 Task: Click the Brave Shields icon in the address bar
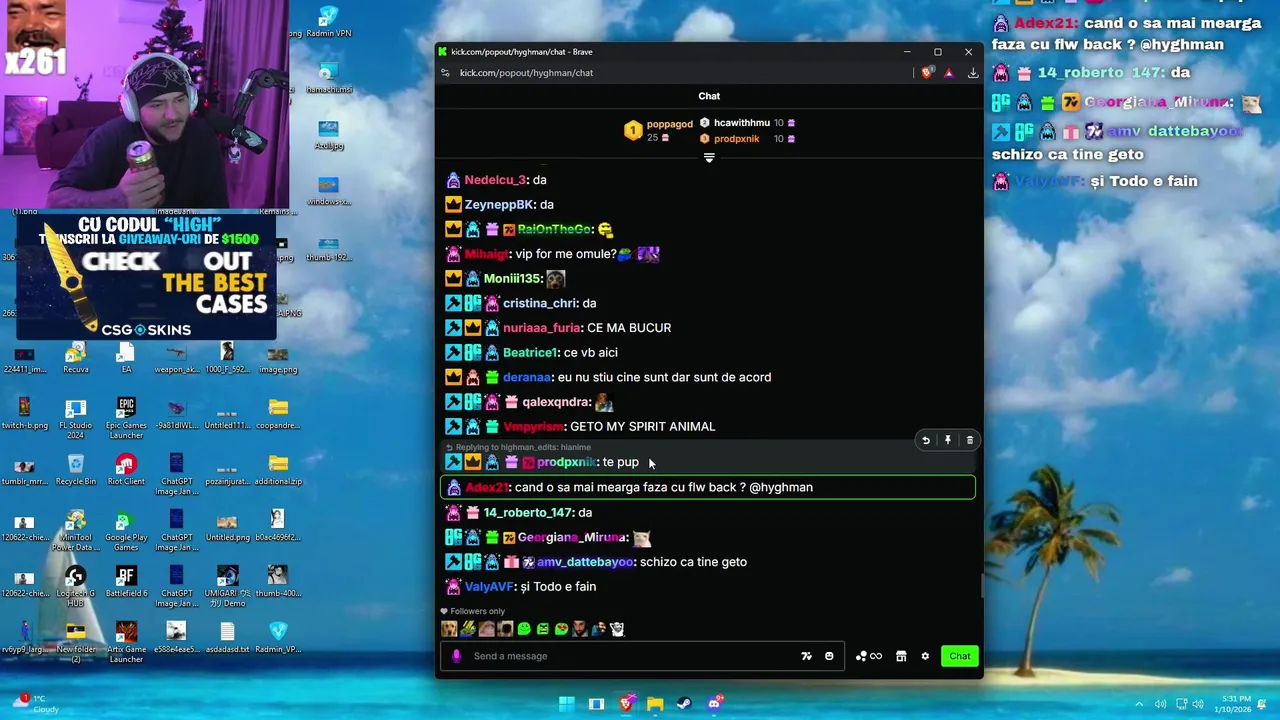pos(927,73)
